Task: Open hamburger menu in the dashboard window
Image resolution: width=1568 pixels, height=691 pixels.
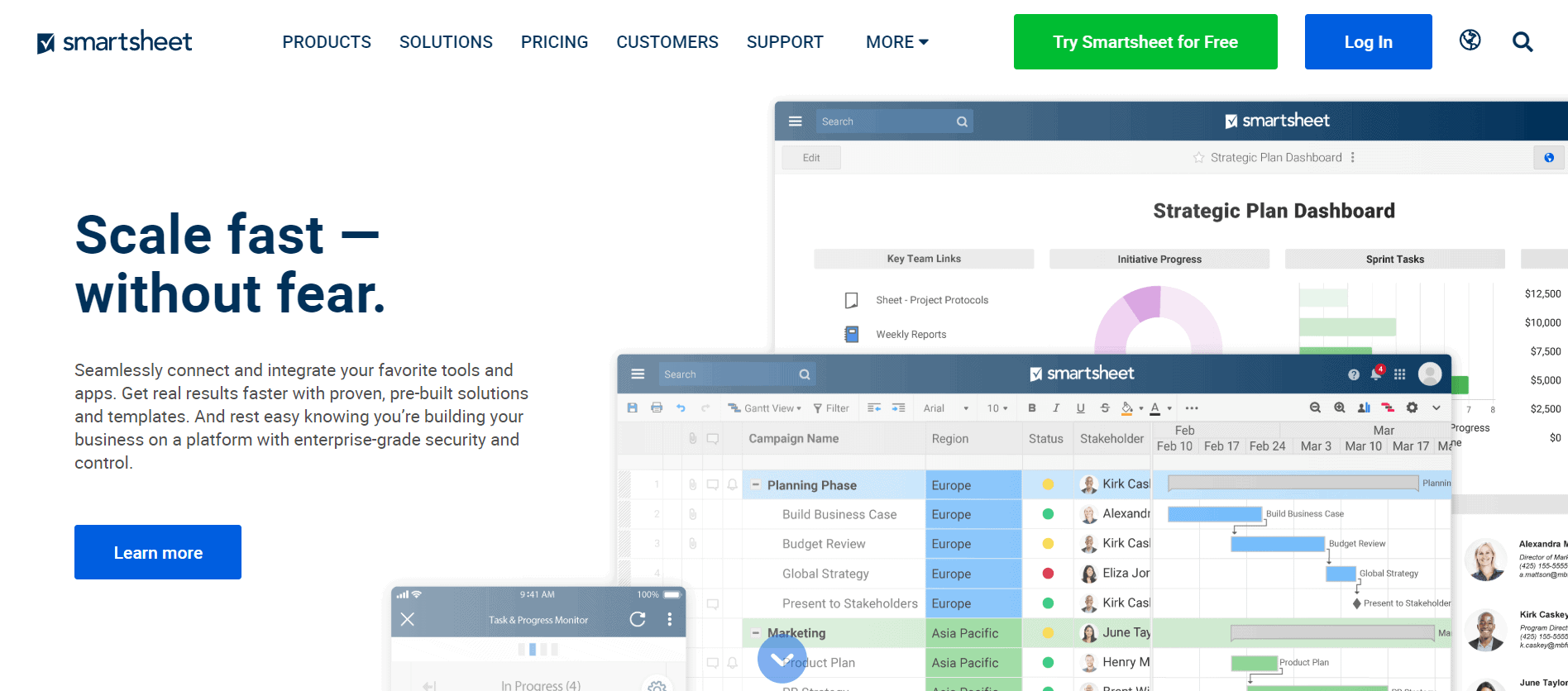Action: [795, 121]
